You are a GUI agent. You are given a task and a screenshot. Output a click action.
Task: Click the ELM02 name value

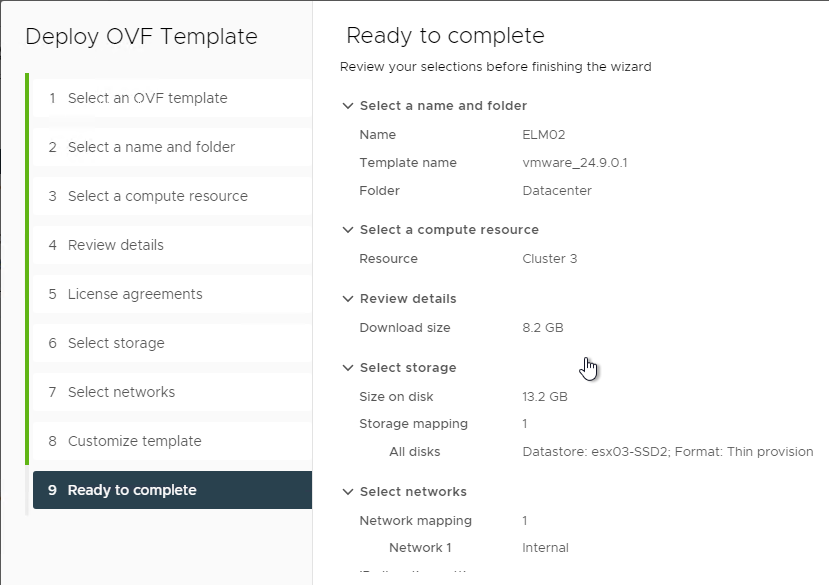(x=544, y=135)
